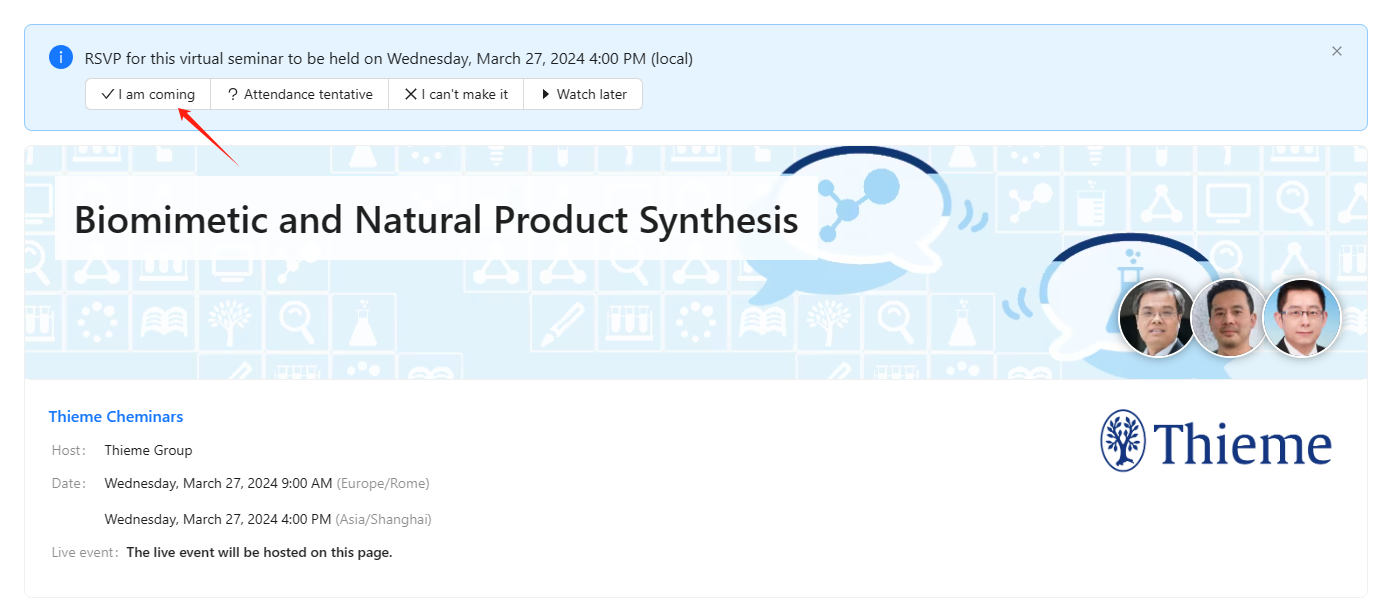Viewport: 1387px width, 616px height.
Task: Click the 'Biomimetic and Natural Product Synthesis' title
Action: [436, 220]
